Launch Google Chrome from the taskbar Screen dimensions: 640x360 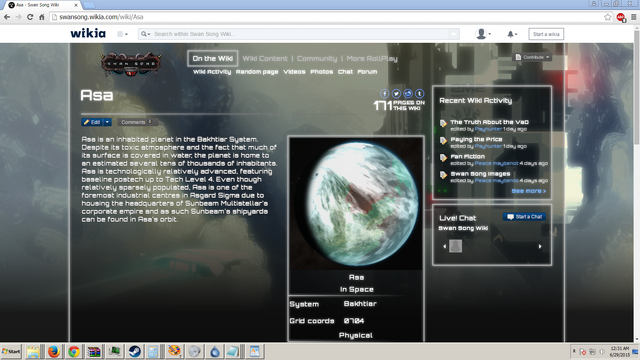pos(74,351)
